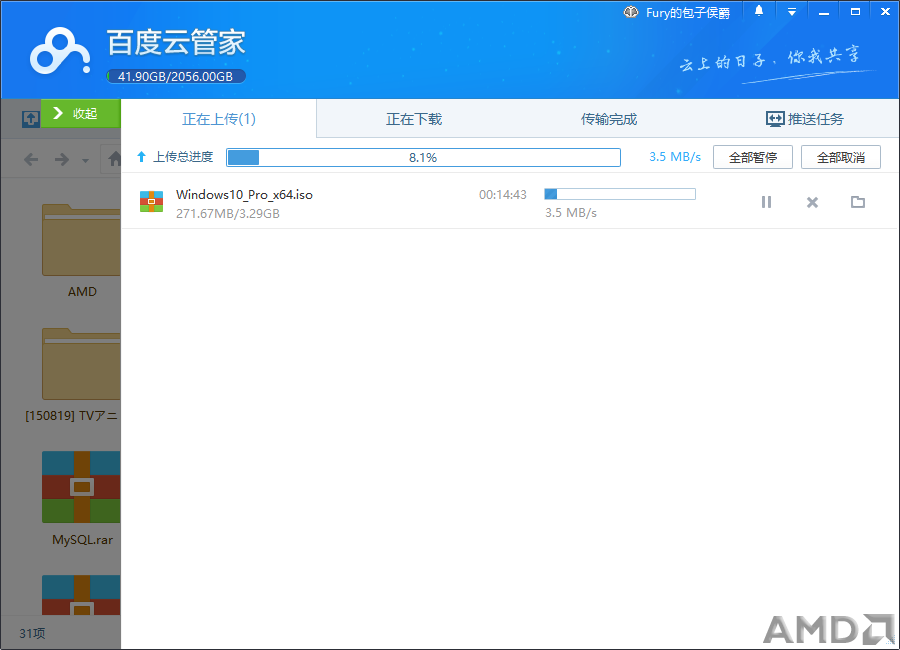The width and height of the screenshot is (900, 650).
Task: Open the notifications bell icon
Action: 759,11
